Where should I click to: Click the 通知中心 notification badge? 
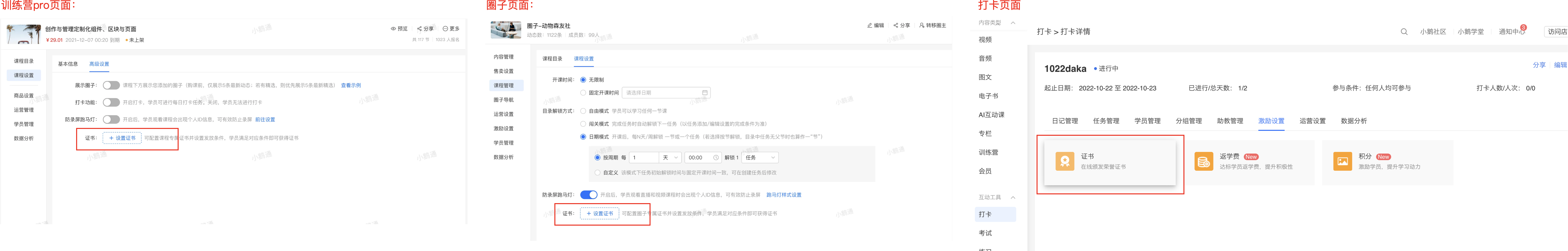click(1524, 27)
